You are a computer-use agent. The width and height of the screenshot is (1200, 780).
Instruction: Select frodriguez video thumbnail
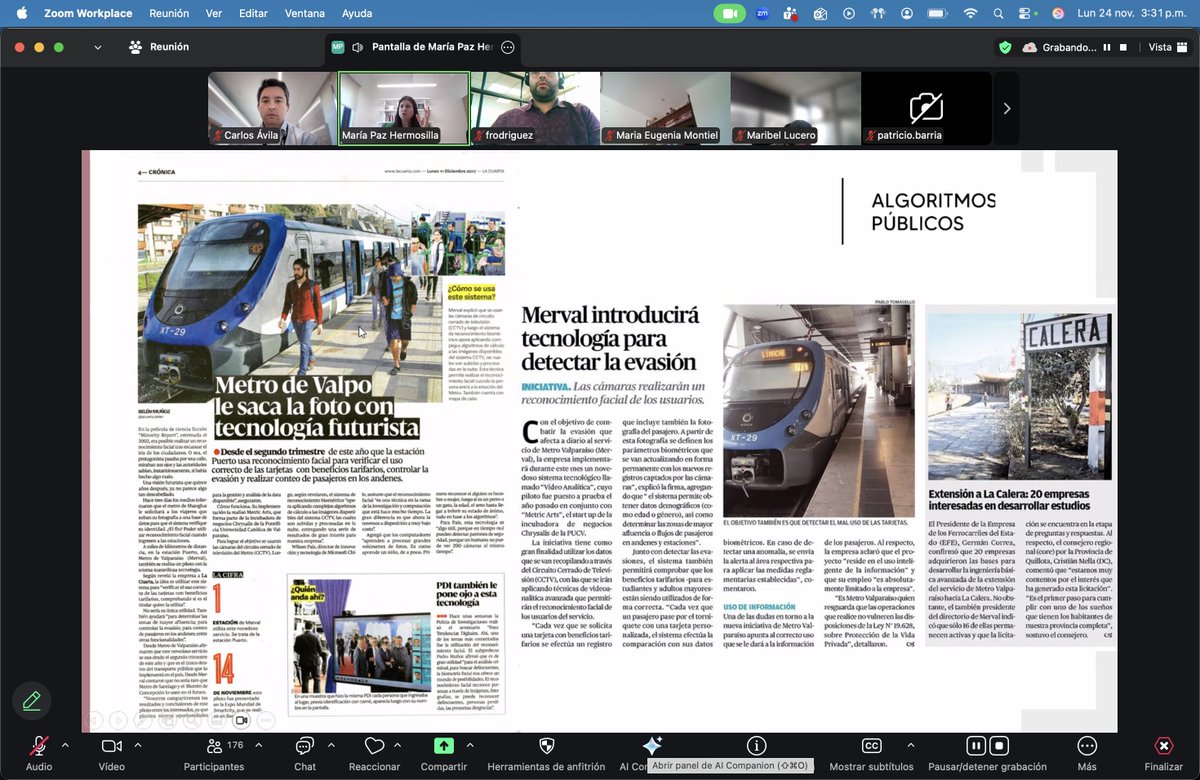coord(535,108)
